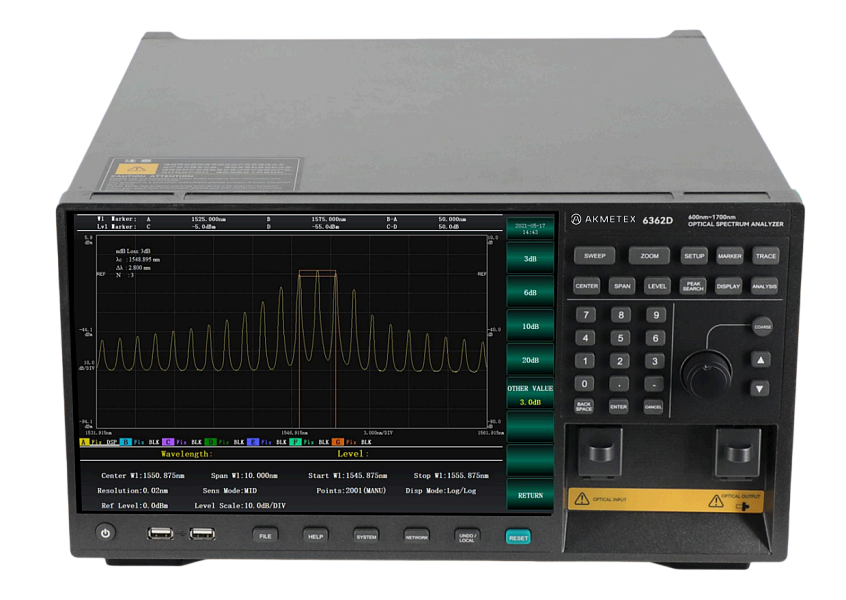Click the Start WI:1545.875nm readout
Viewport: 846px width, 600px height.
(x=347, y=475)
